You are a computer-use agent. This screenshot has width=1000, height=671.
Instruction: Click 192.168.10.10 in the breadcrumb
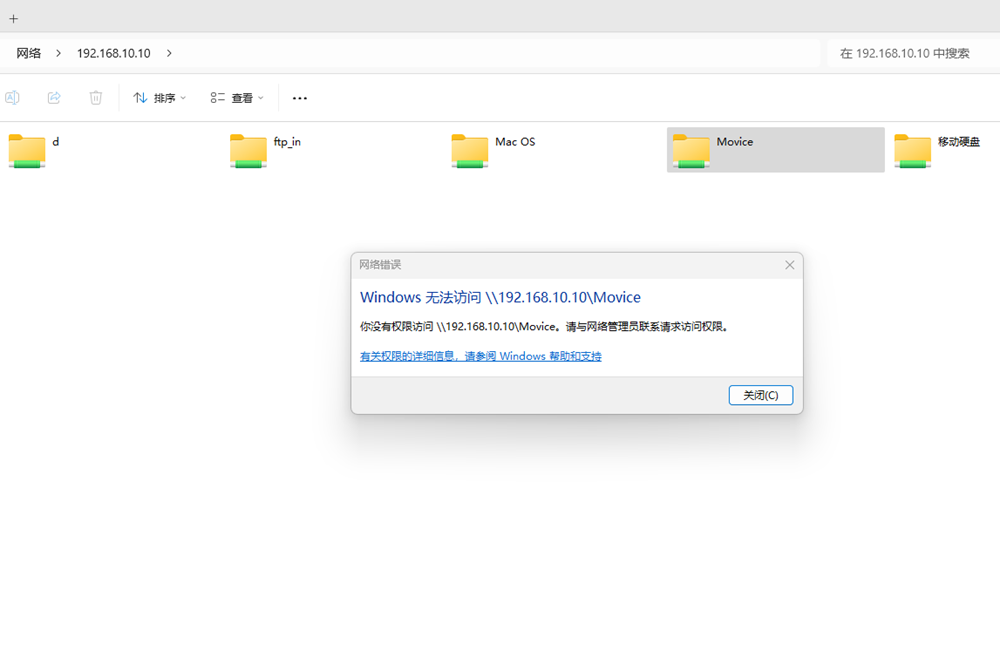pyautogui.click(x=114, y=54)
